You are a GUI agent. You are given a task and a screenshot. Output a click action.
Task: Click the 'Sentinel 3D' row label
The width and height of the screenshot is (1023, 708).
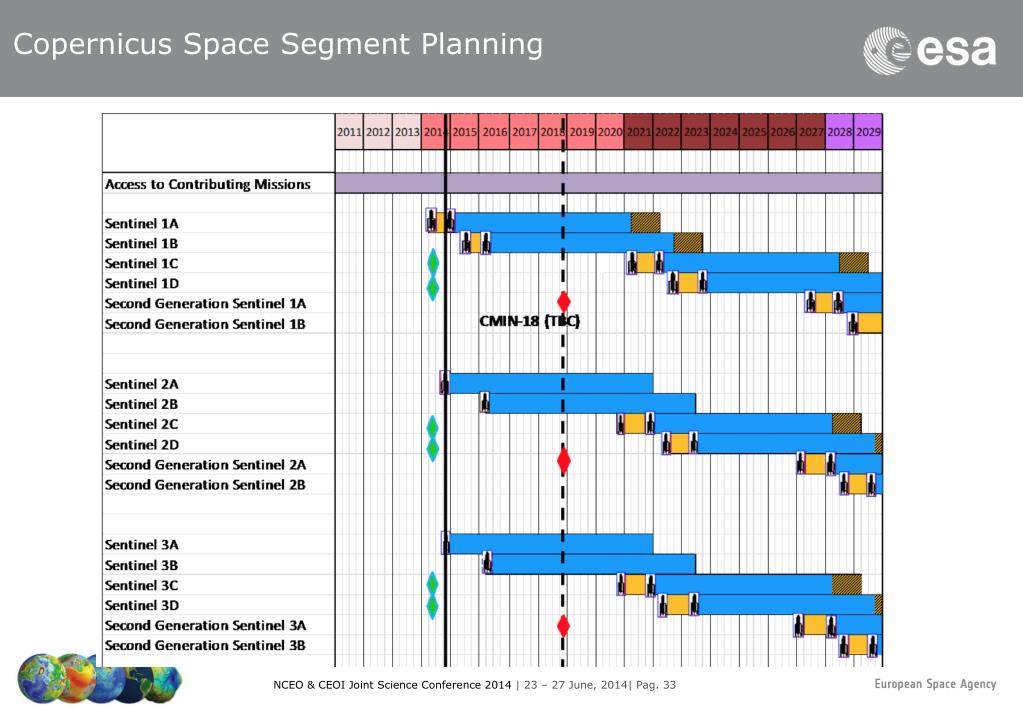point(141,606)
